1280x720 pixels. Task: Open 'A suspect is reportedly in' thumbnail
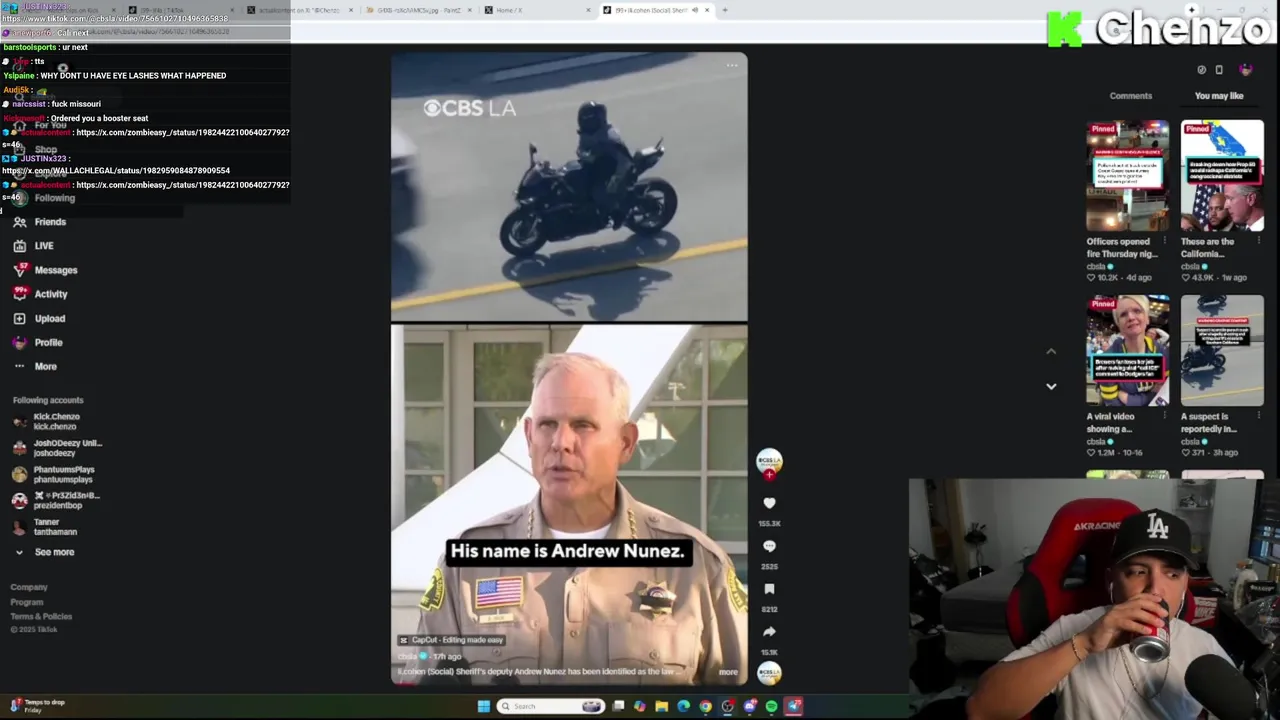tap(1222, 351)
